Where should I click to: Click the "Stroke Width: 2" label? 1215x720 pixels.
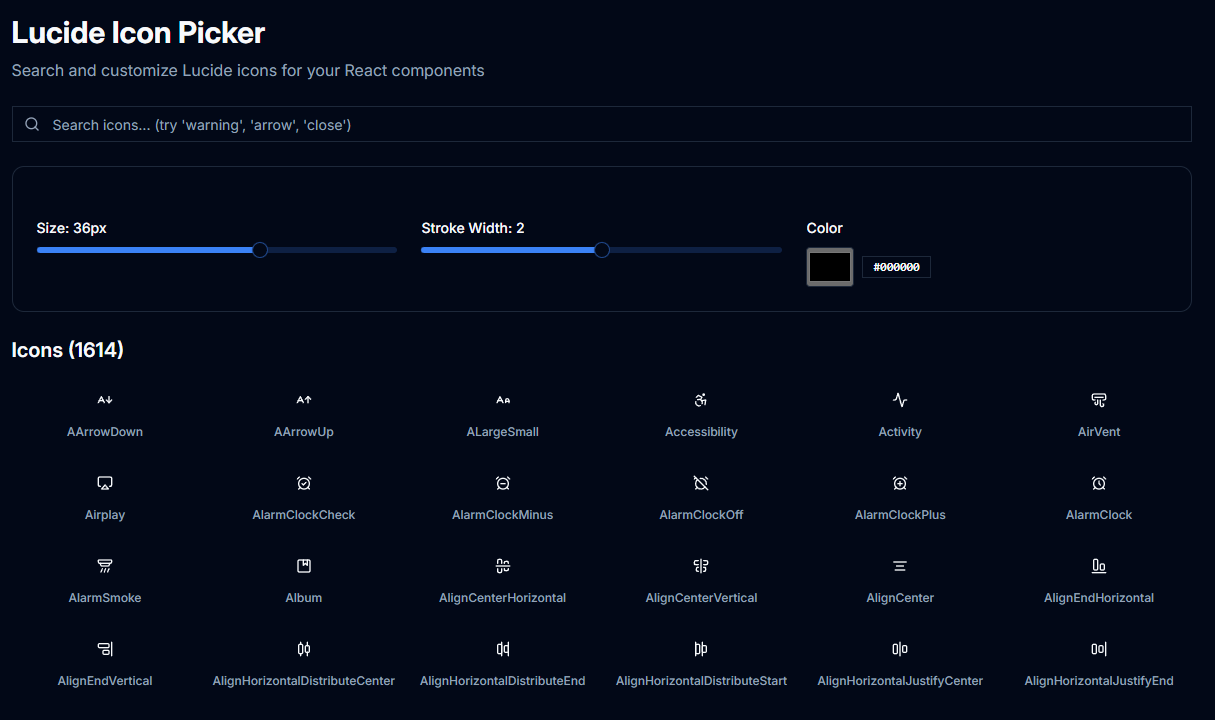coord(473,228)
